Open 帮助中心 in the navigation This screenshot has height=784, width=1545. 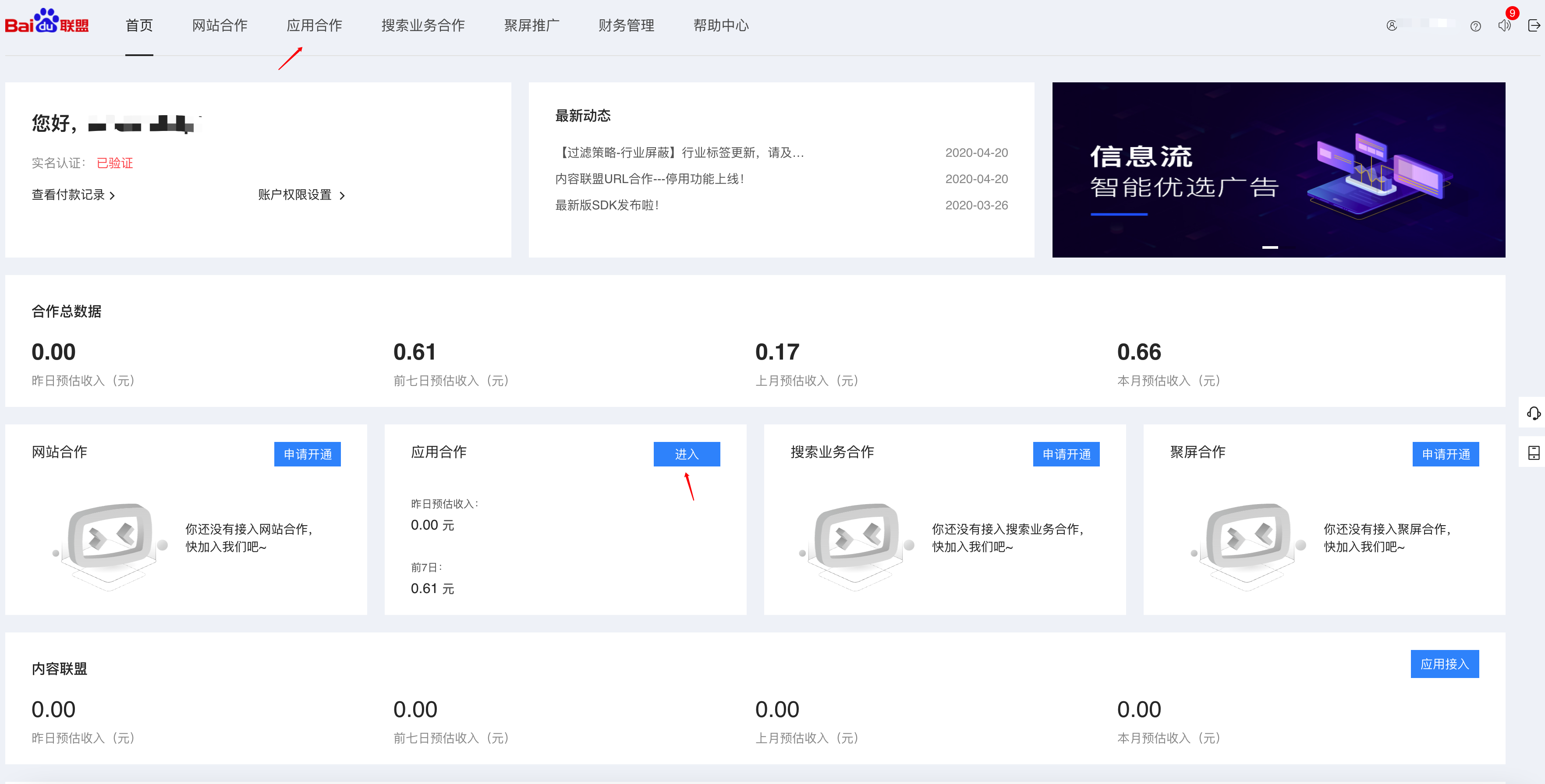tap(721, 25)
